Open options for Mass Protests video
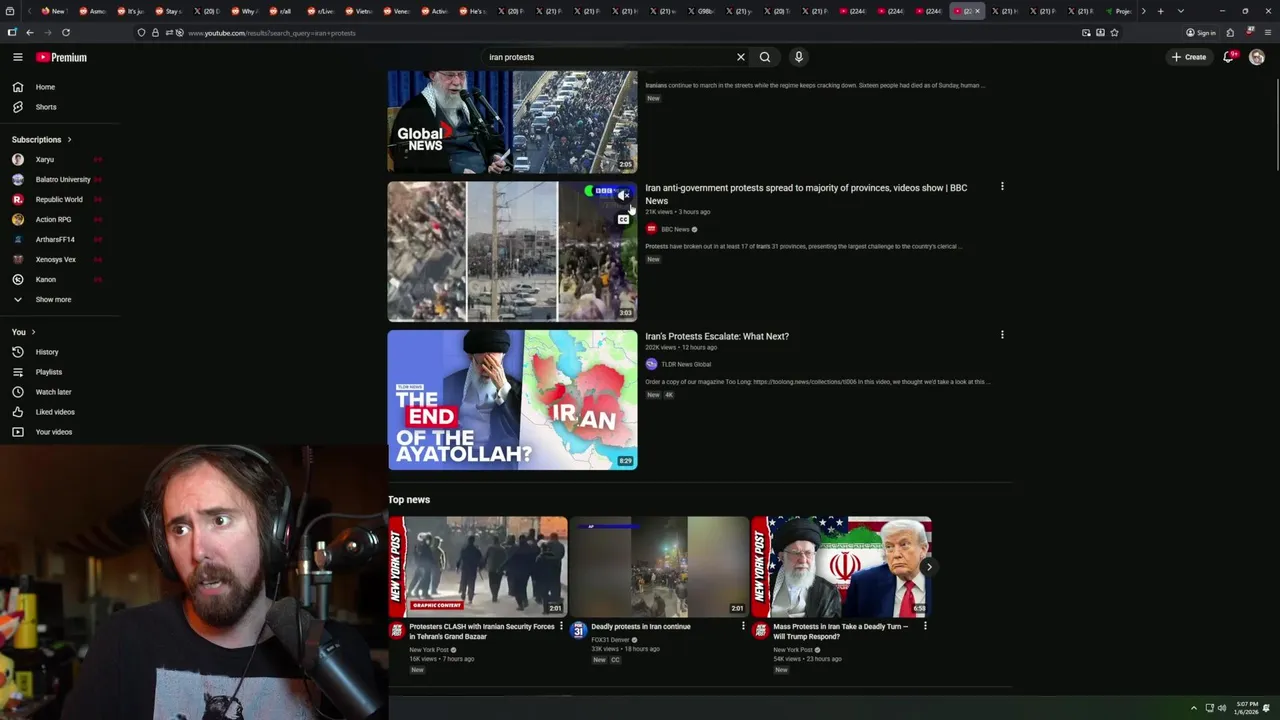 (925, 626)
